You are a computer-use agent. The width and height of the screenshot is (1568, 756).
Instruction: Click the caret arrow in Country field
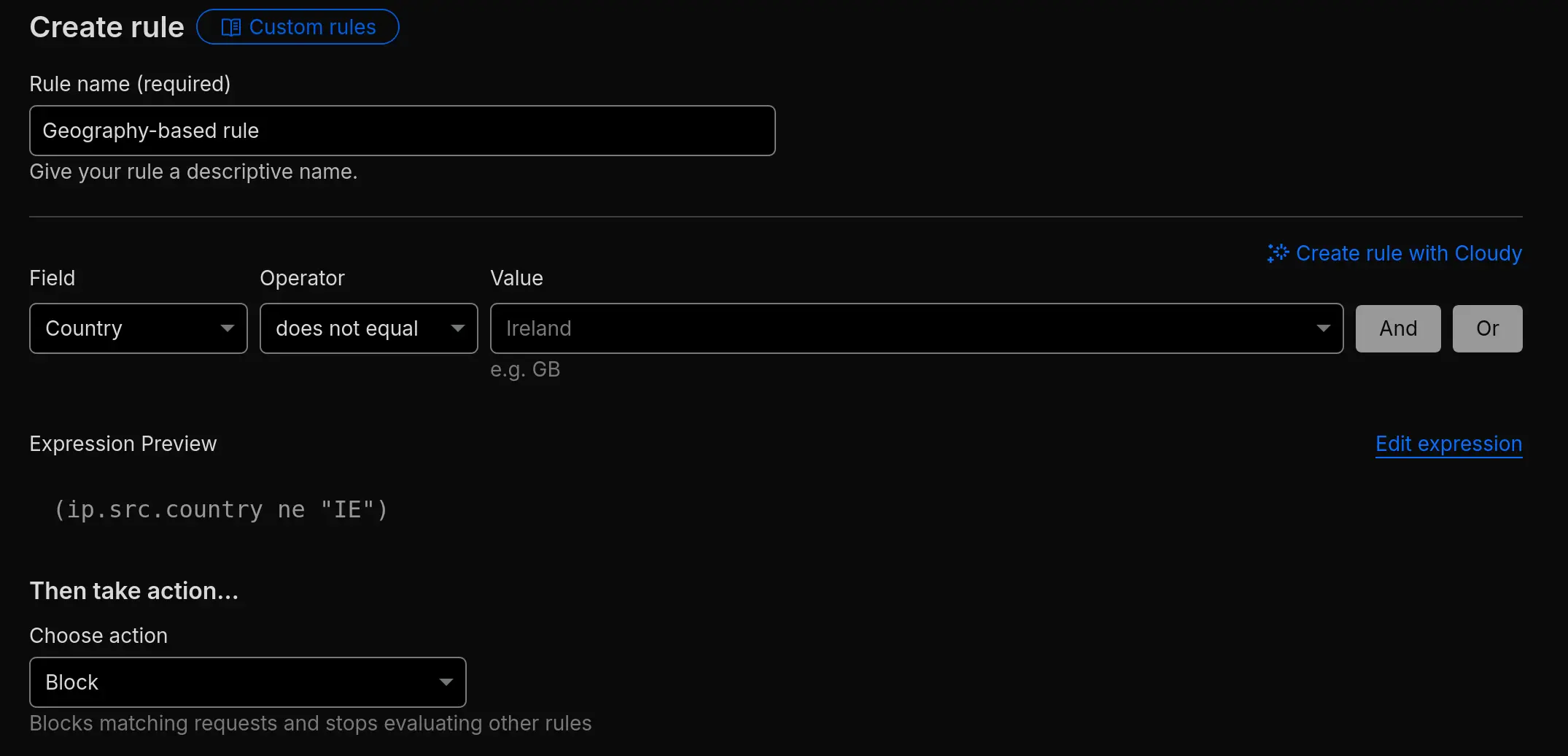click(228, 328)
